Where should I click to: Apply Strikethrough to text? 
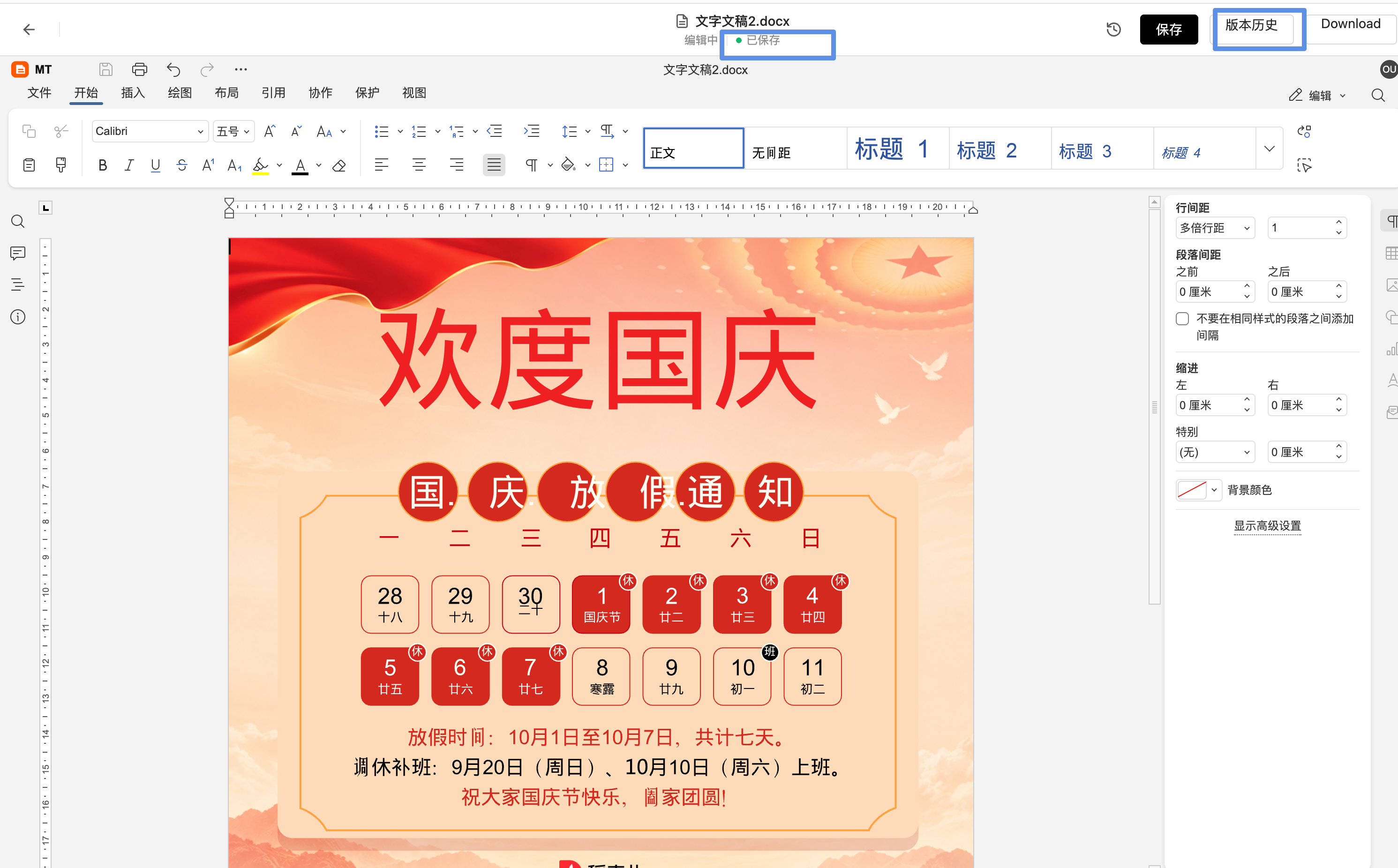point(182,166)
